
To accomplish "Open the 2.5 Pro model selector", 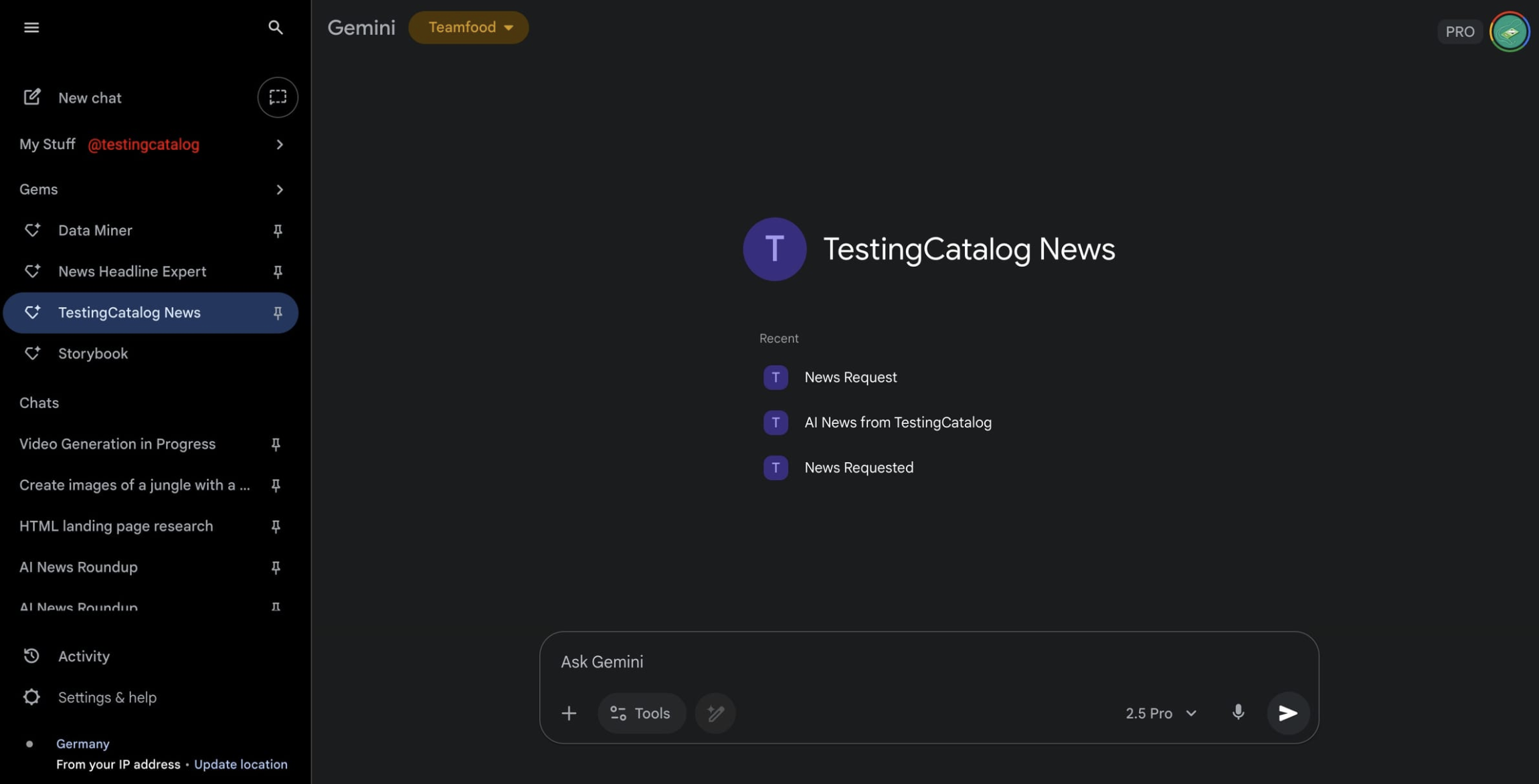I will (1160, 713).
